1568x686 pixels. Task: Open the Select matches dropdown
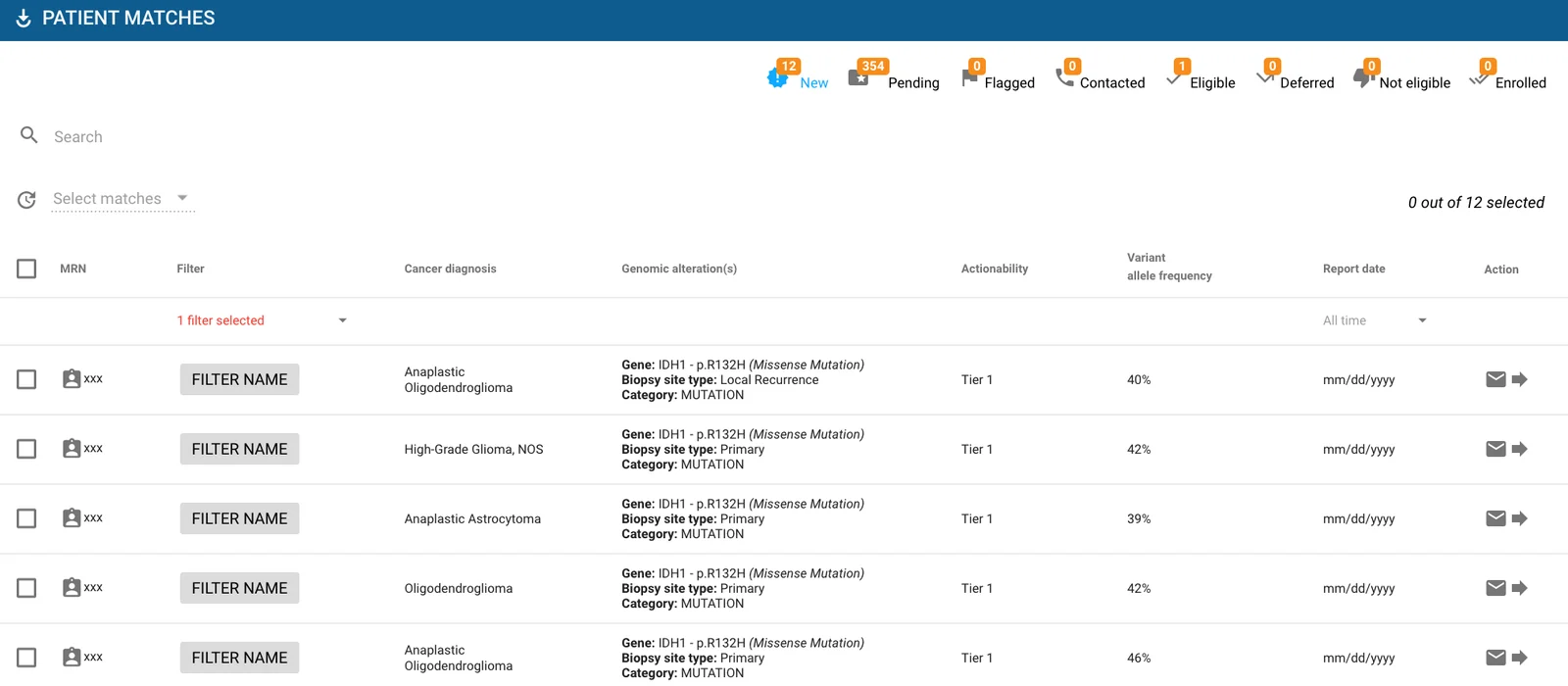(122, 199)
